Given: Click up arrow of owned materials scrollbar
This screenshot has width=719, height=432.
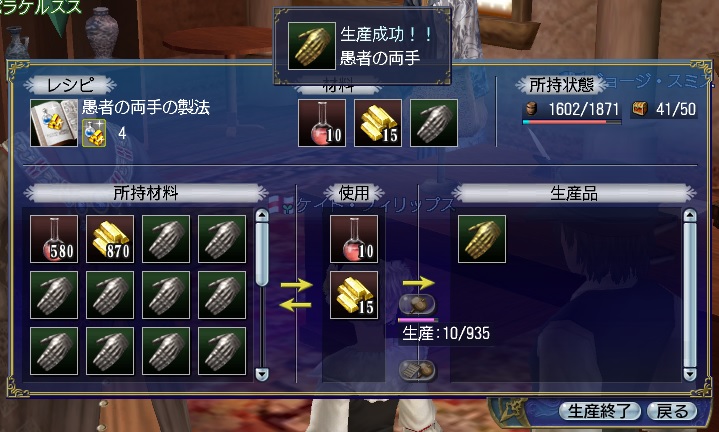Looking at the screenshot, I should 262,216.
